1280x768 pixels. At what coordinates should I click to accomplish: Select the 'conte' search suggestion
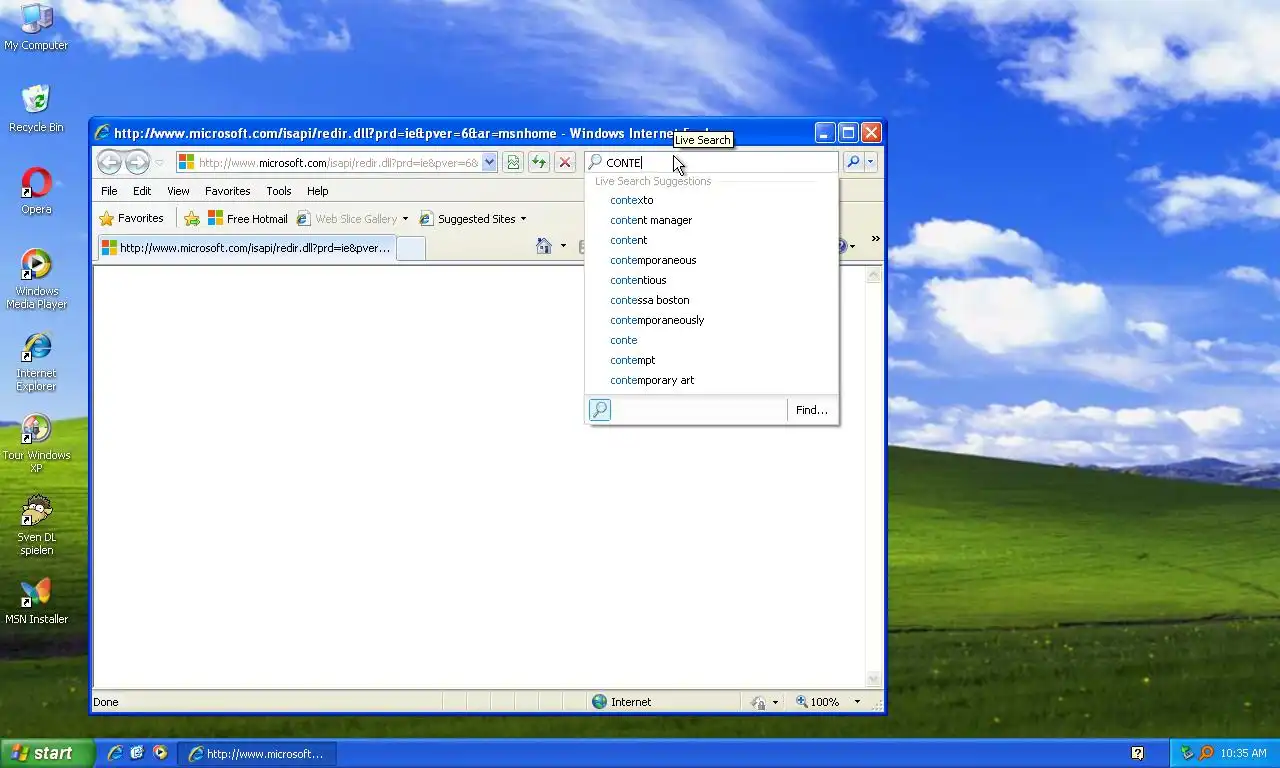[x=712, y=340]
